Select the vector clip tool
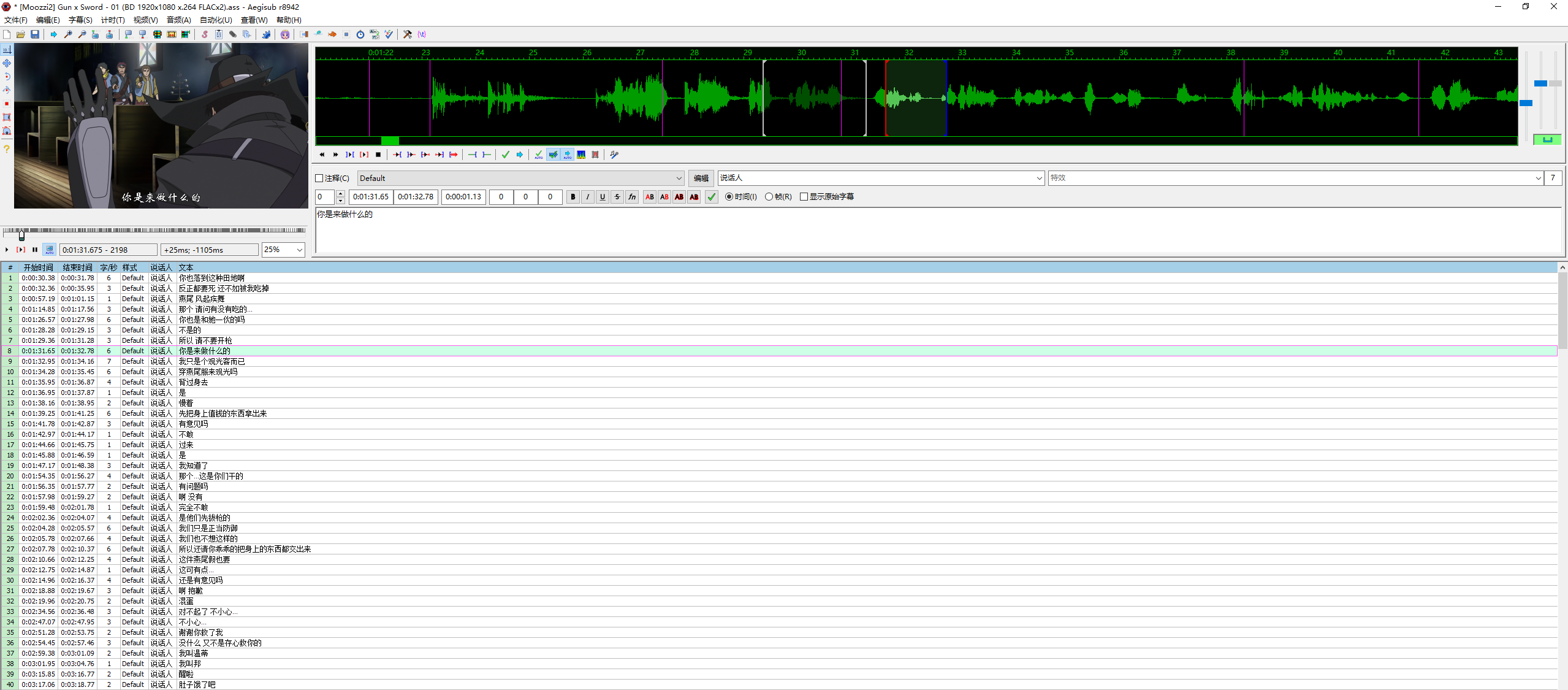 (x=7, y=131)
